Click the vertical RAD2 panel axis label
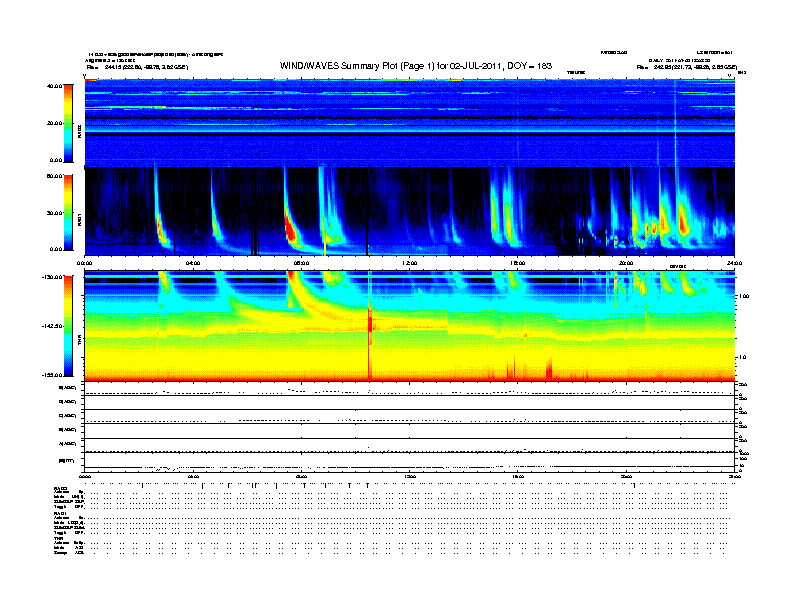Screen dimensions: 792x612 click(x=80, y=131)
